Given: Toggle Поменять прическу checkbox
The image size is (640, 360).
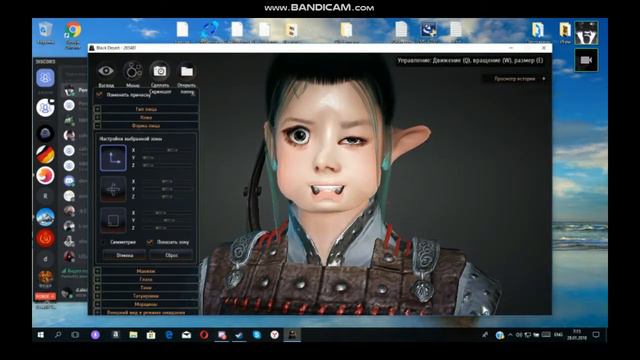Looking at the screenshot, I should coord(99,94).
